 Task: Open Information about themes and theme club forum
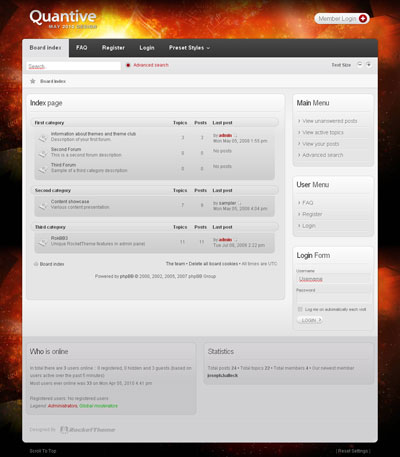pos(93,134)
